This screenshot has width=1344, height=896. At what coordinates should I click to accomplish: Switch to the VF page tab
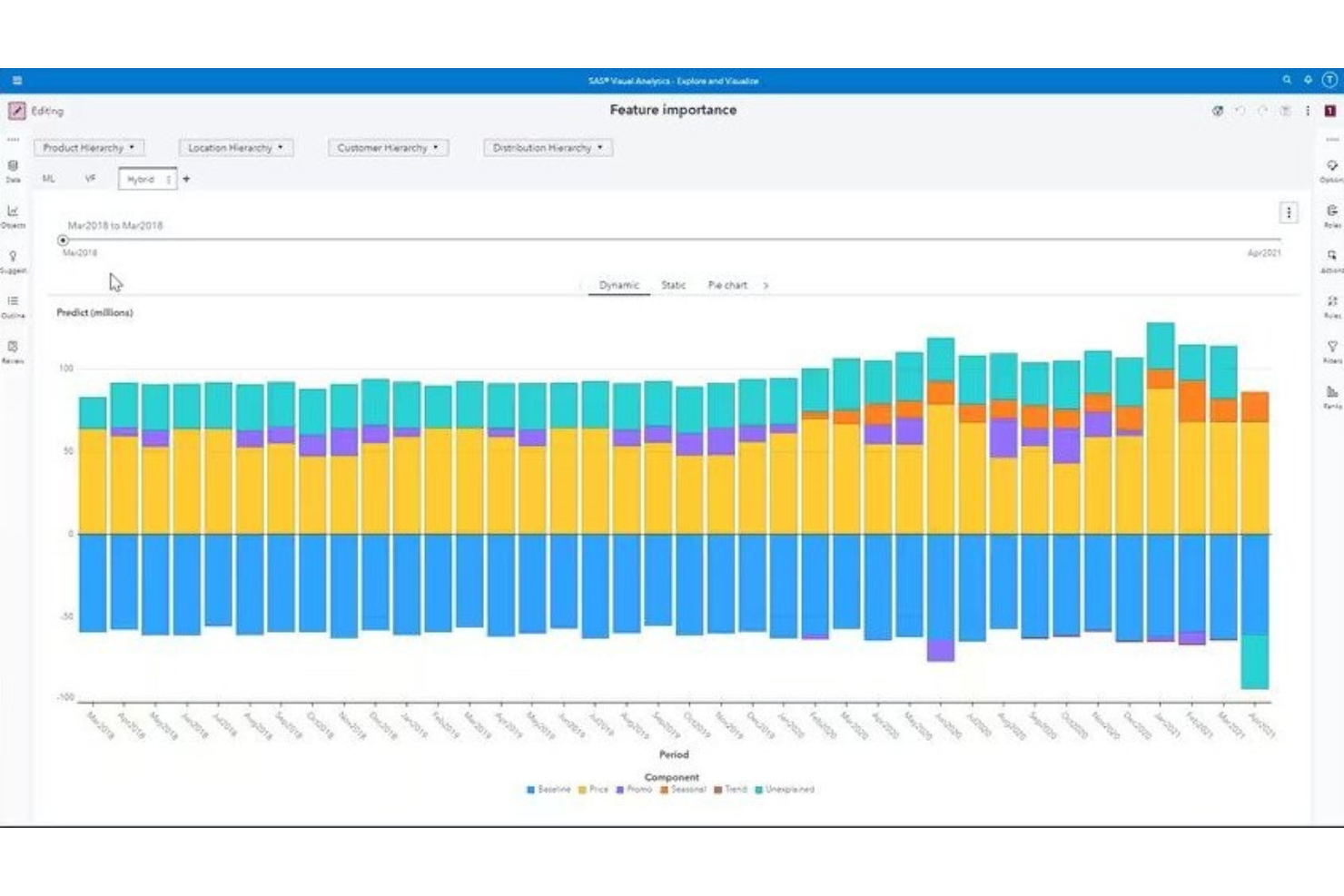[x=90, y=179]
